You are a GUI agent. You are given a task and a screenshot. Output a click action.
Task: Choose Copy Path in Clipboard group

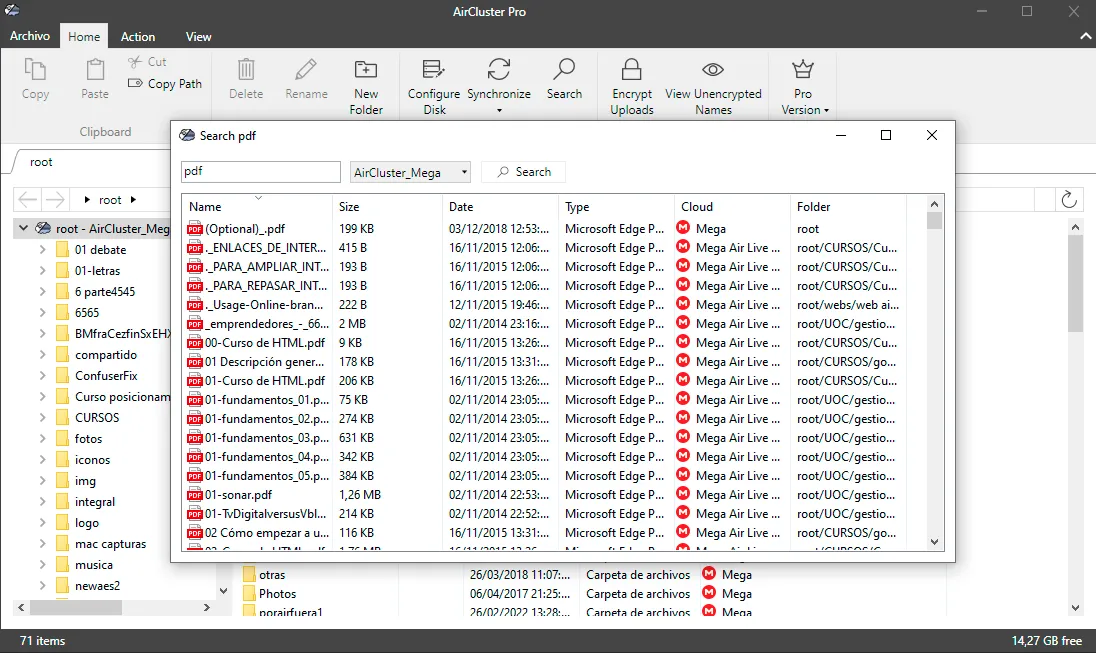[x=165, y=83]
